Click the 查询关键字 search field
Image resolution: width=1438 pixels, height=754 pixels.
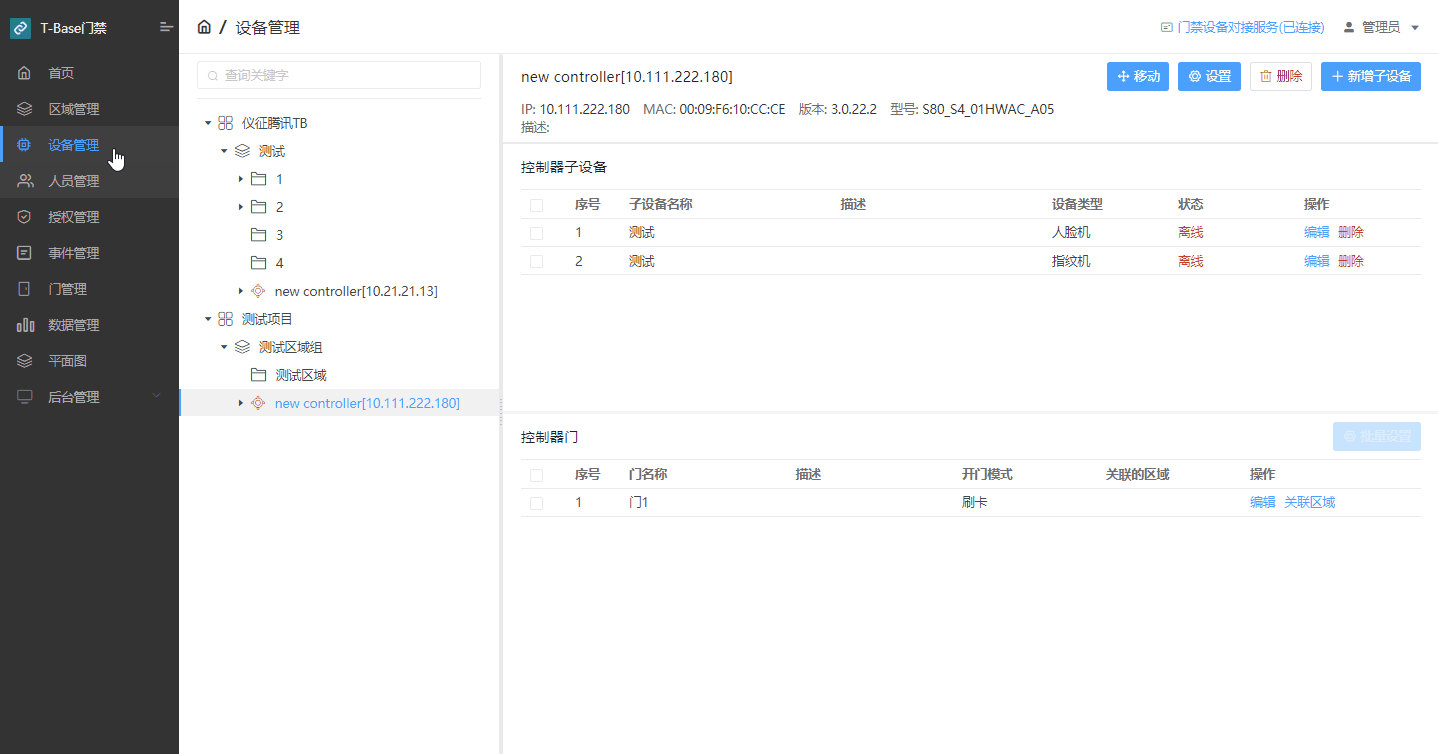point(339,75)
